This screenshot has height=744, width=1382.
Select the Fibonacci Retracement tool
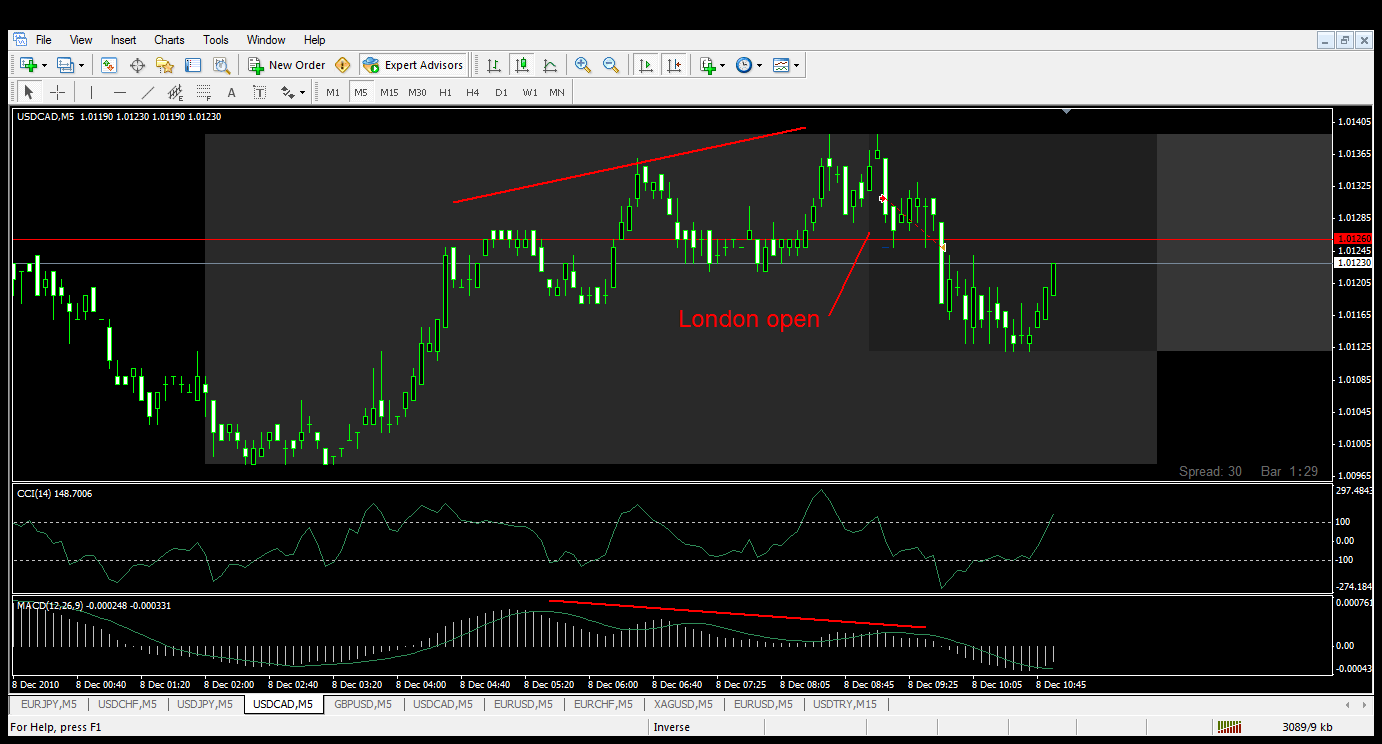pos(203,92)
